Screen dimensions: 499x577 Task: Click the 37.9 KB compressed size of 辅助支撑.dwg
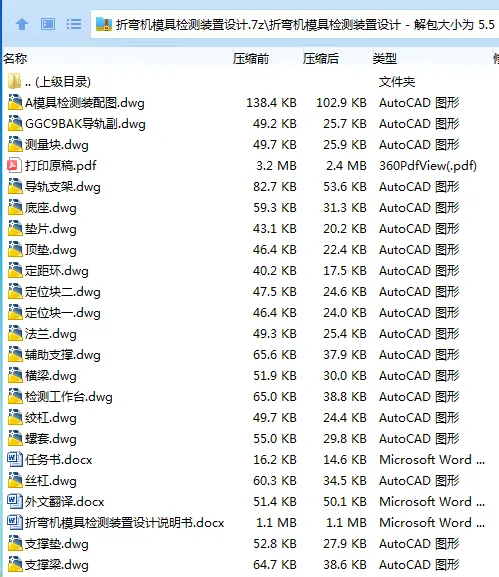pos(345,354)
